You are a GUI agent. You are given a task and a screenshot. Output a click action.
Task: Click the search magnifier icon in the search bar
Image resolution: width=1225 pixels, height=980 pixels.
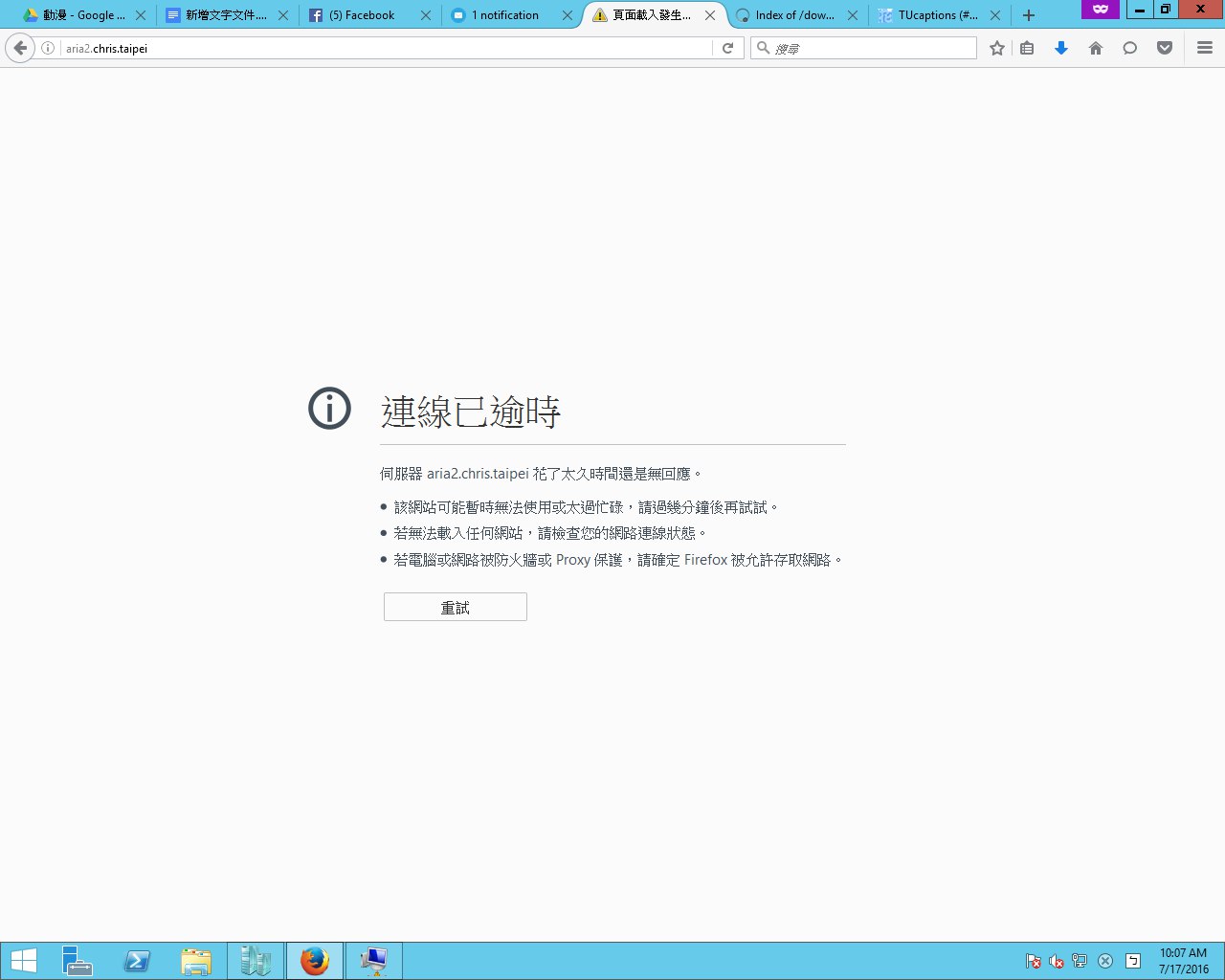tap(764, 48)
